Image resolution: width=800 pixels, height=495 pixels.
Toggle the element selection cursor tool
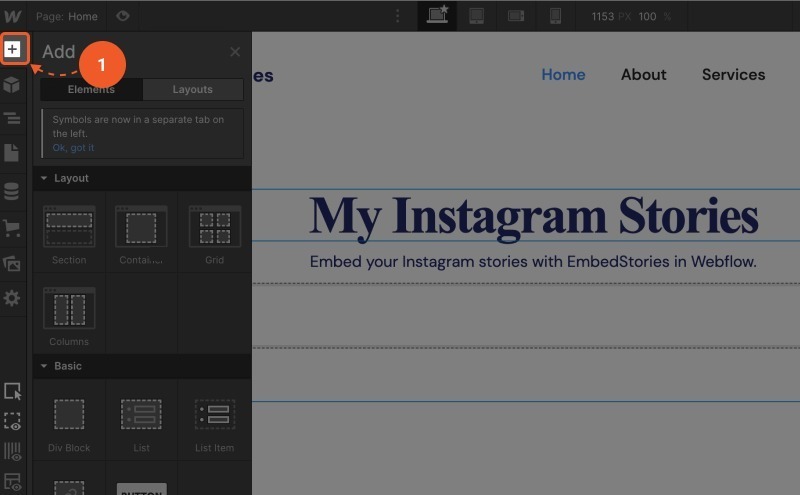[12, 391]
